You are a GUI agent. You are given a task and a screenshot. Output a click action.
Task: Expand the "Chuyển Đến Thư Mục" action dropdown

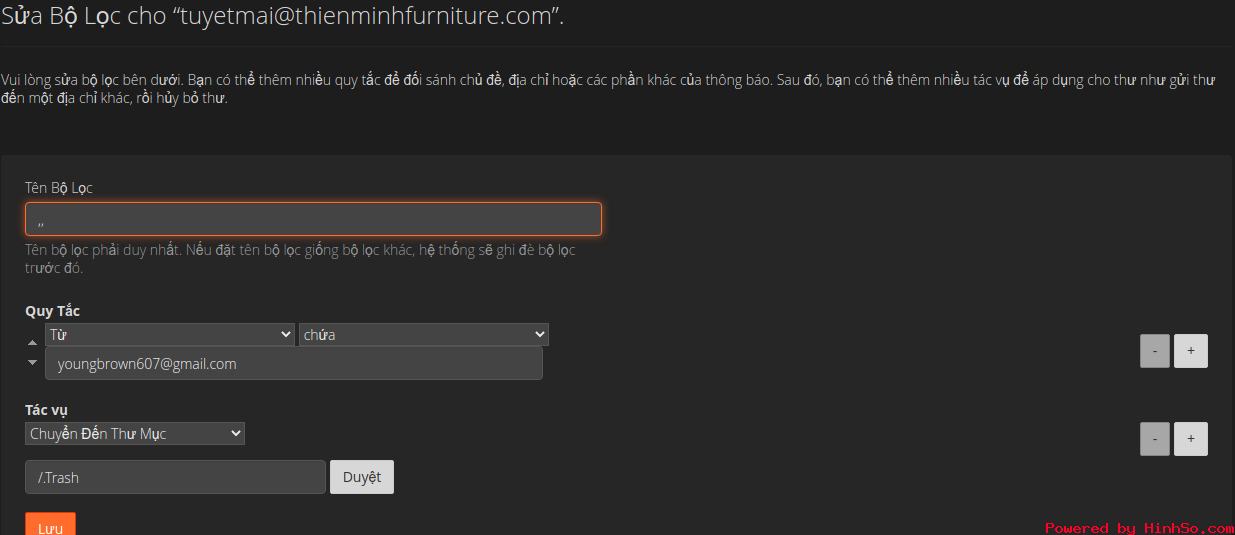(x=135, y=433)
